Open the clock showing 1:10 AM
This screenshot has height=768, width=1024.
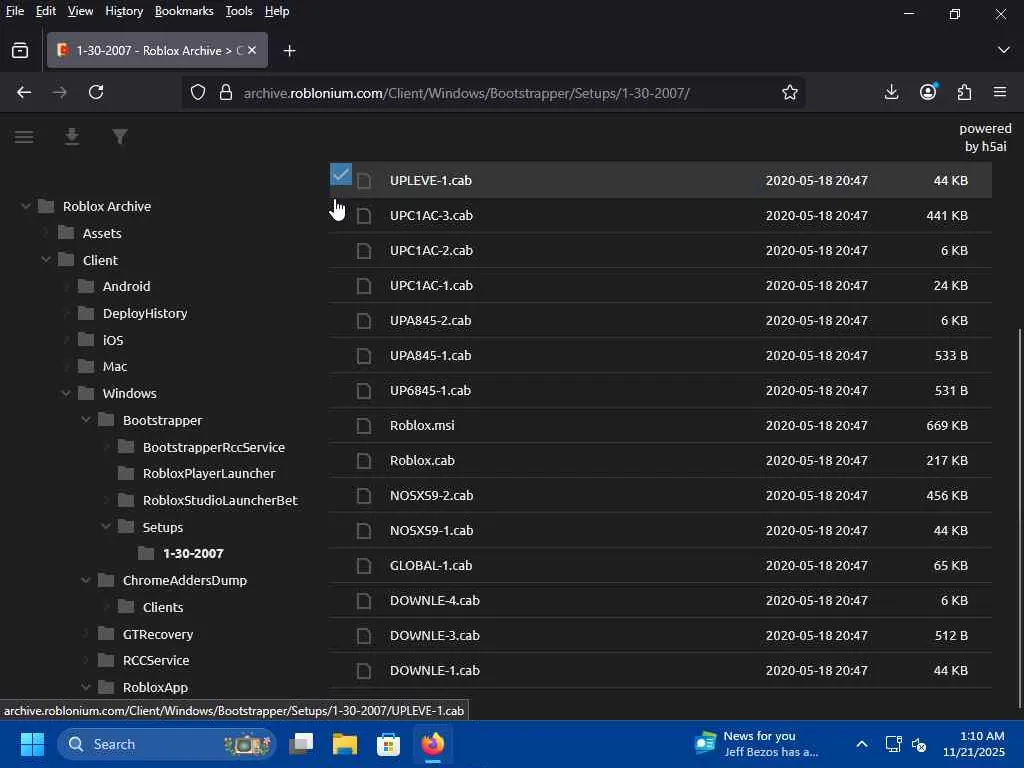pos(973,744)
